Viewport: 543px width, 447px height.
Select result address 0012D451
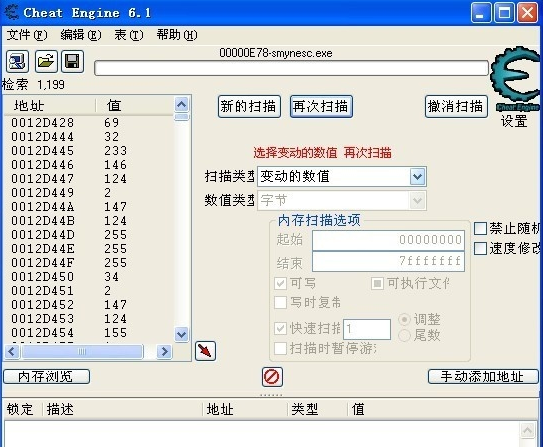coord(42,291)
